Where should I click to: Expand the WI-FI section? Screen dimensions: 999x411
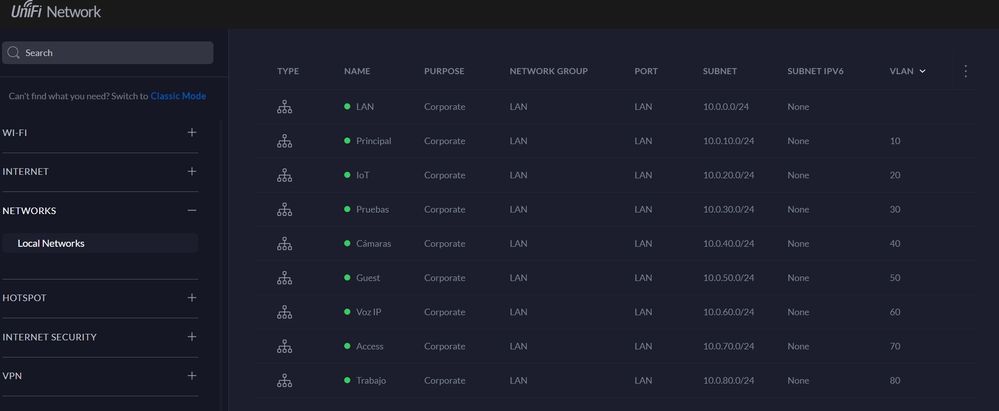point(192,132)
